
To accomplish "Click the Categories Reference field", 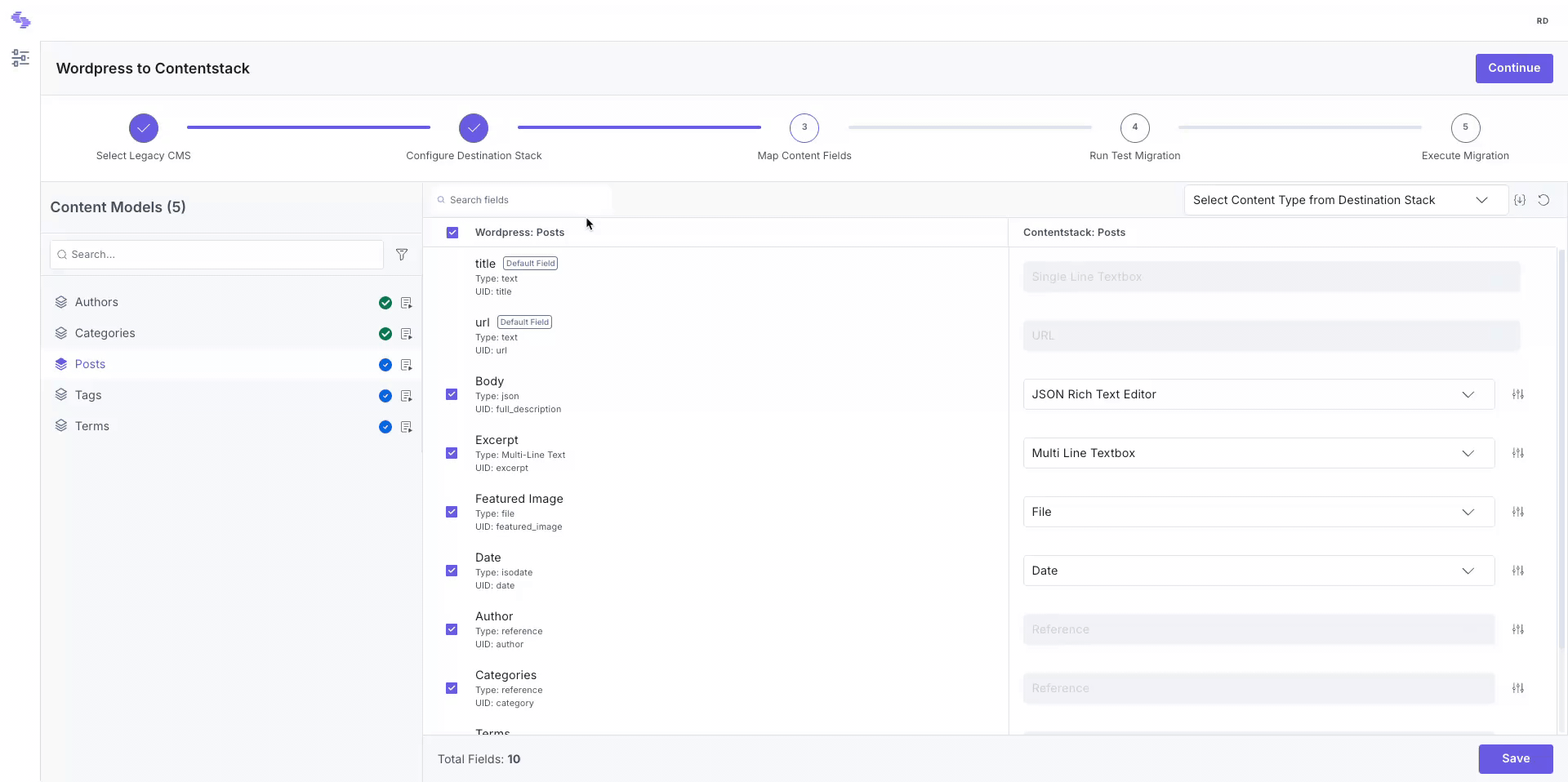I will (1258, 688).
